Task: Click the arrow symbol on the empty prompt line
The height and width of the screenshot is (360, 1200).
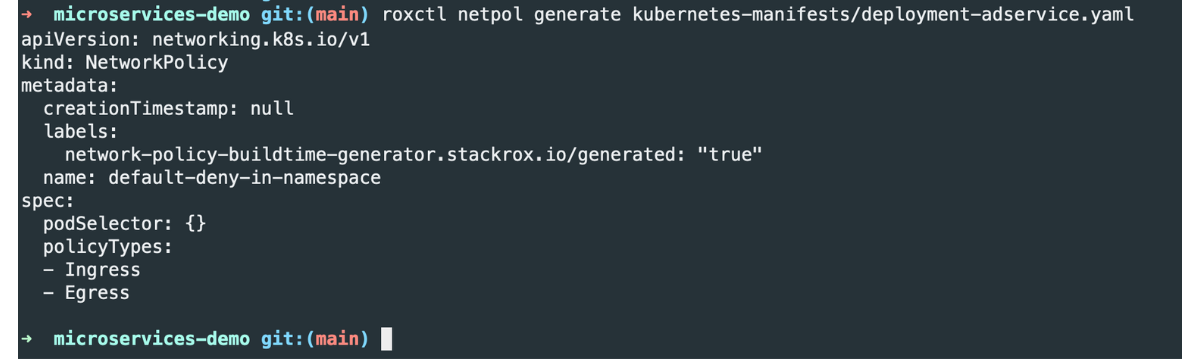Action: 26,340
